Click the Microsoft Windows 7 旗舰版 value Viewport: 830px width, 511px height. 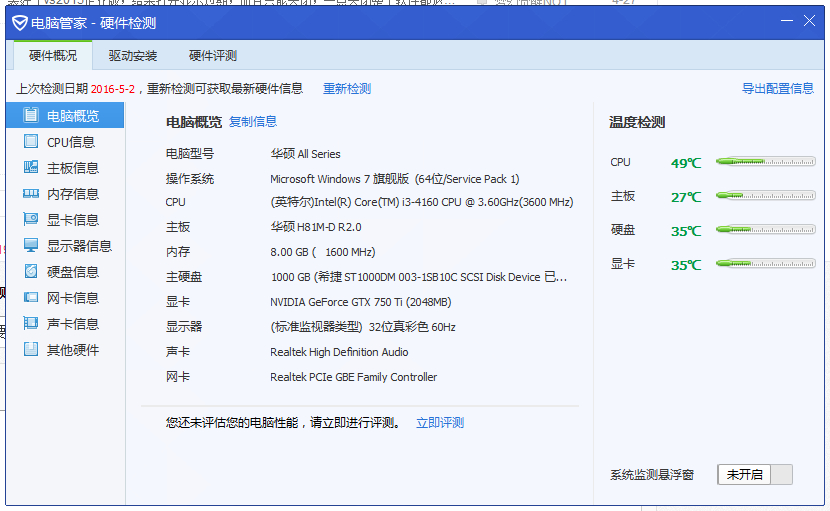coord(394,179)
